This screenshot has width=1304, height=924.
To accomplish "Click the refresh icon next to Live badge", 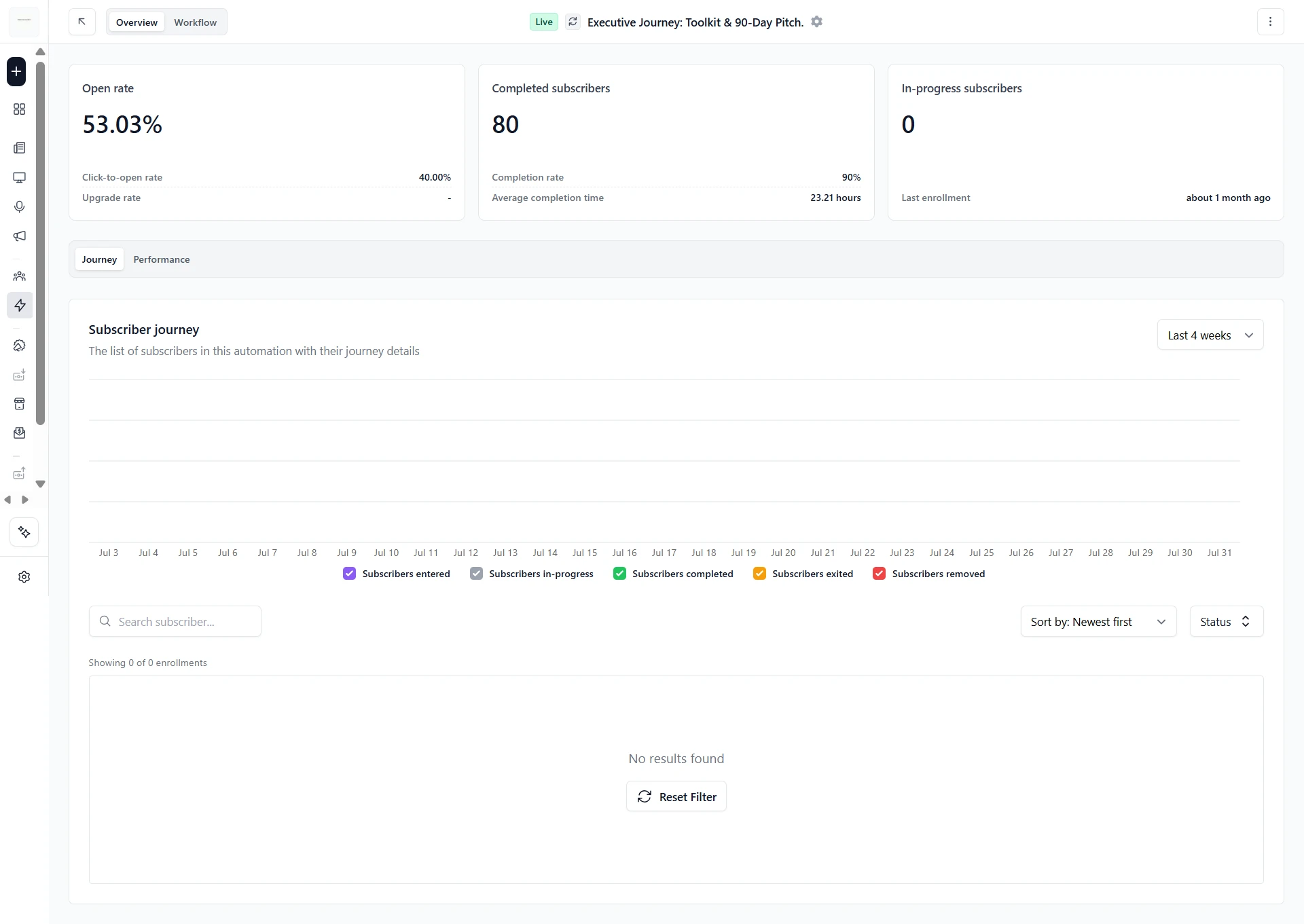I will tap(573, 22).
